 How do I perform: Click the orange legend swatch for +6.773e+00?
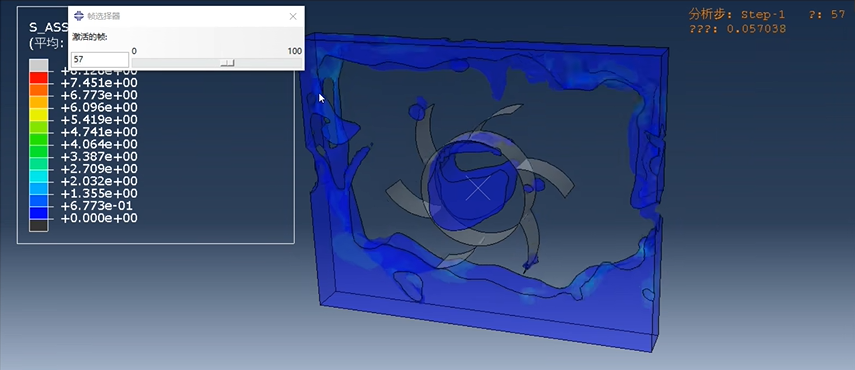click(39, 90)
